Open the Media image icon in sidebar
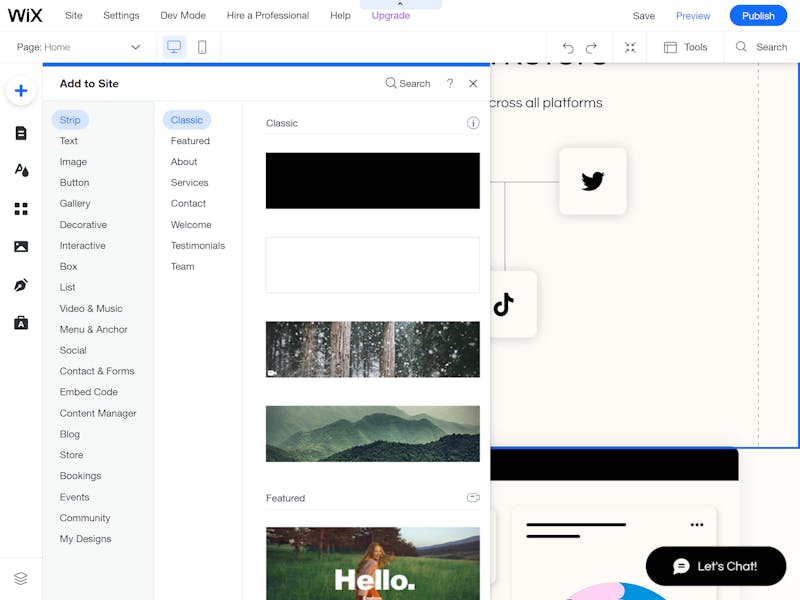 [x=21, y=246]
